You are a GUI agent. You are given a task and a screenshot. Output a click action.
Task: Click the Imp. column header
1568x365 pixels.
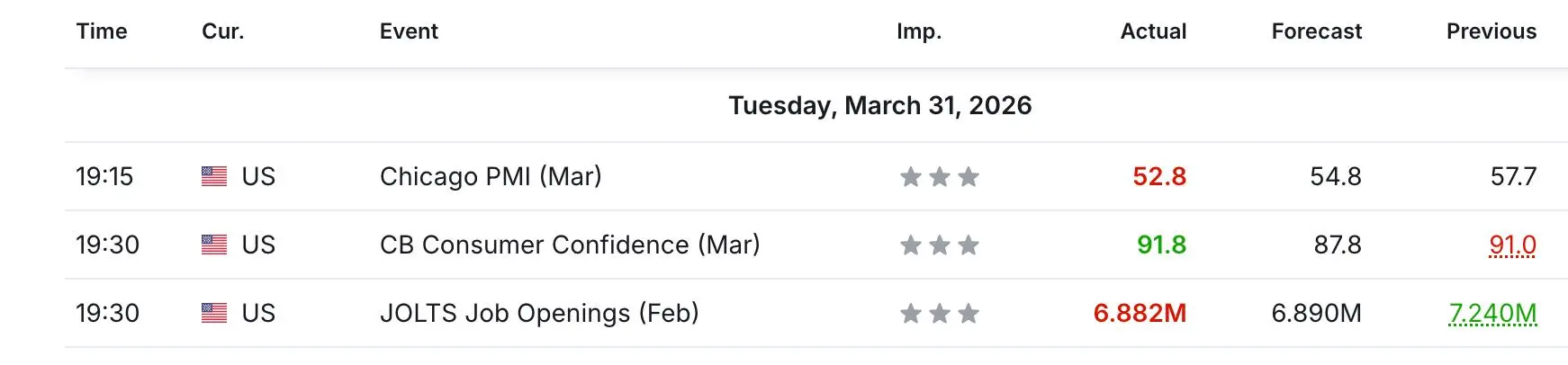pyautogui.click(x=919, y=31)
